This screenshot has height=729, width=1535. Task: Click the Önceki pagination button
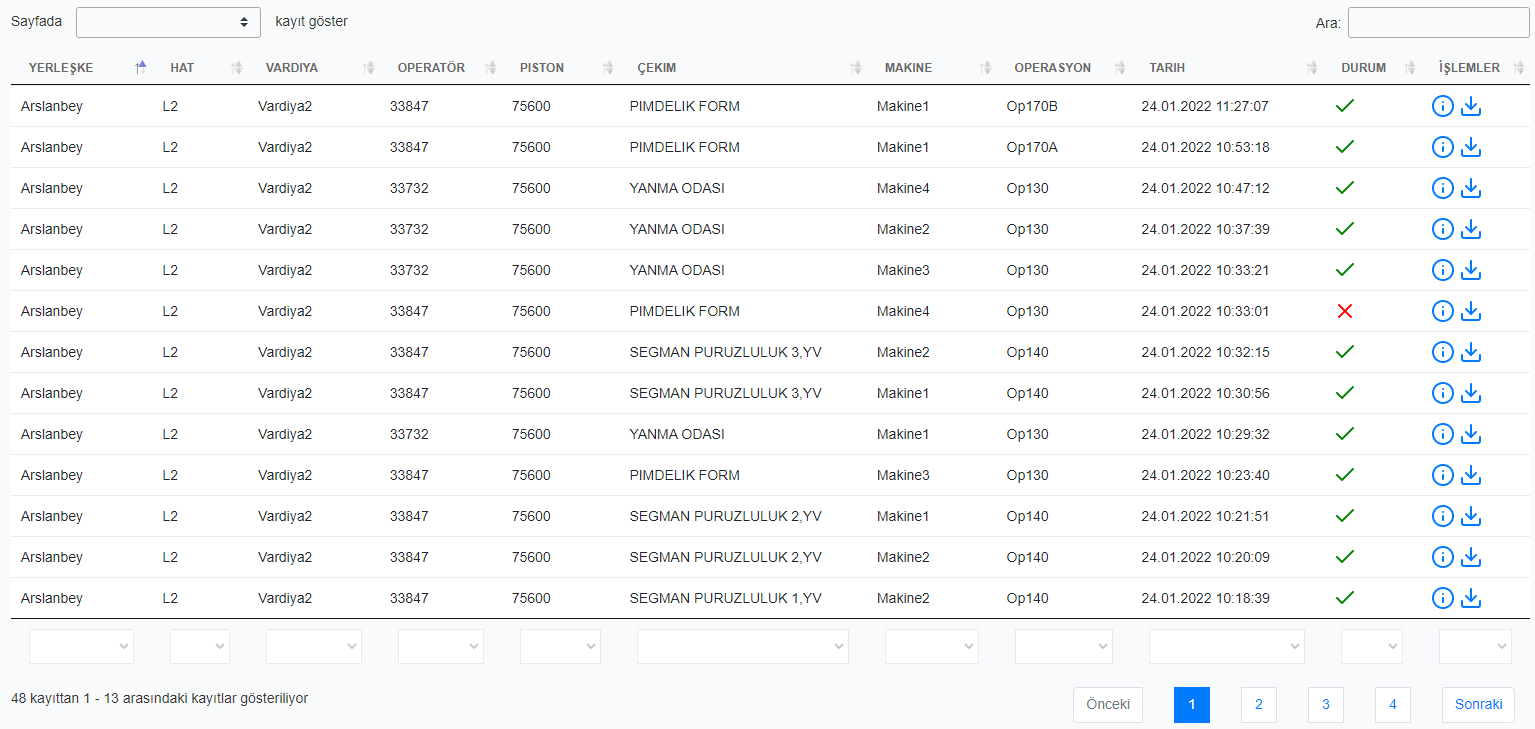pos(1107,704)
